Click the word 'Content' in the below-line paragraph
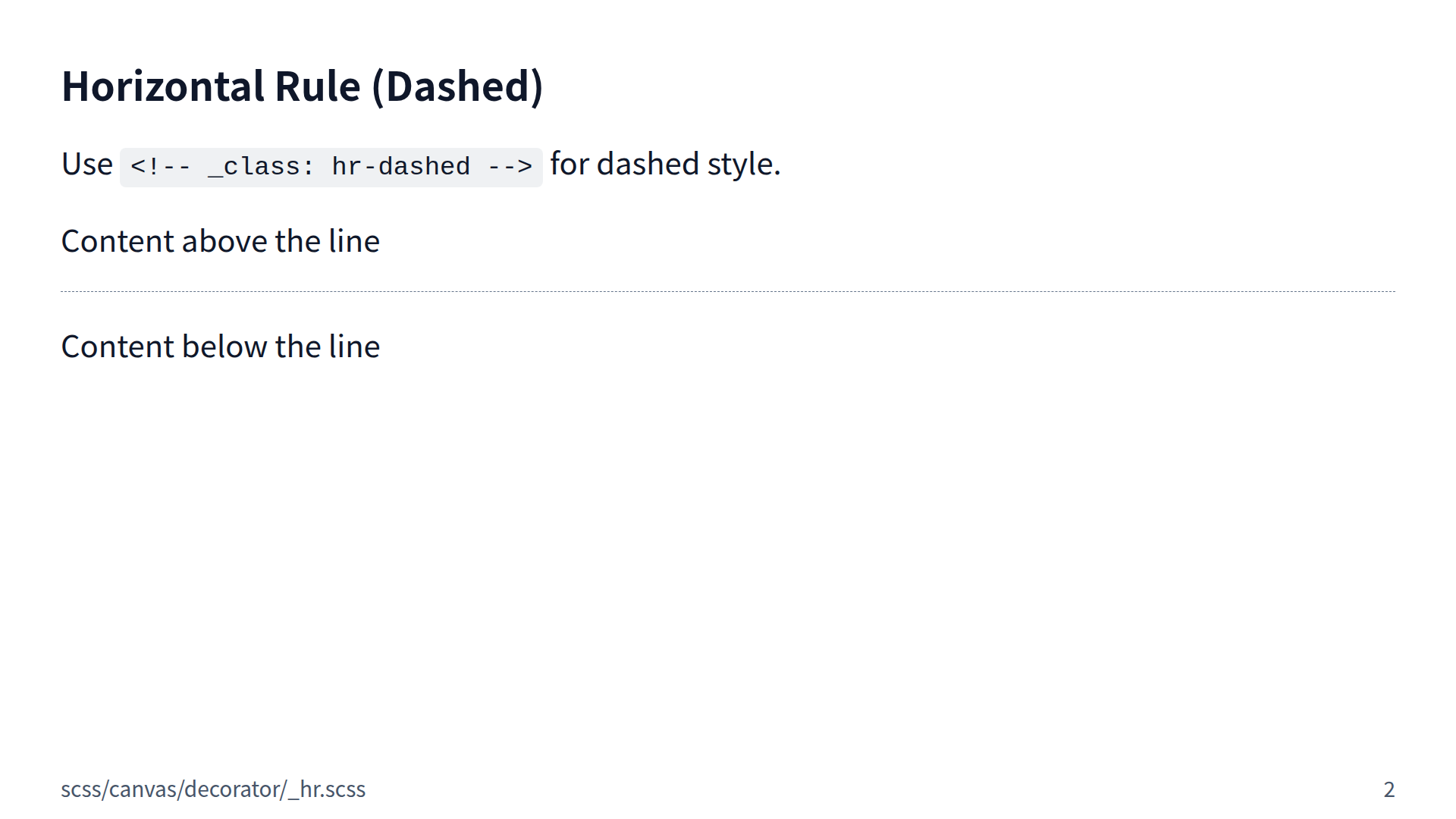This screenshot has height=819, width=1456. click(118, 347)
